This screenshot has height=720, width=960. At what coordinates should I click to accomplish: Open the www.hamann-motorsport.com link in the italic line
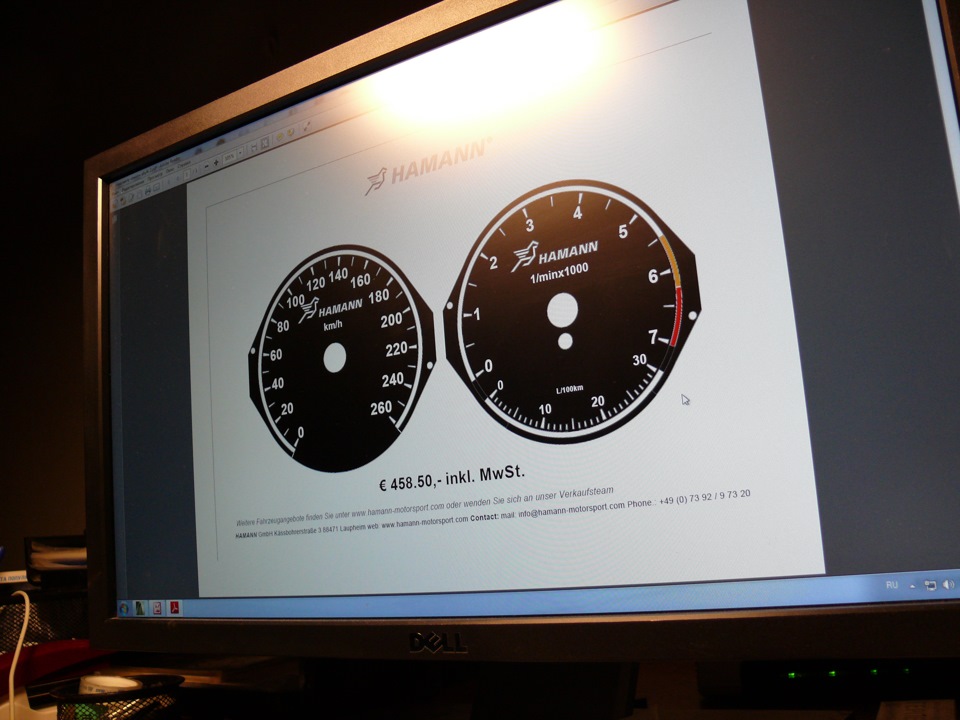[x=397, y=511]
